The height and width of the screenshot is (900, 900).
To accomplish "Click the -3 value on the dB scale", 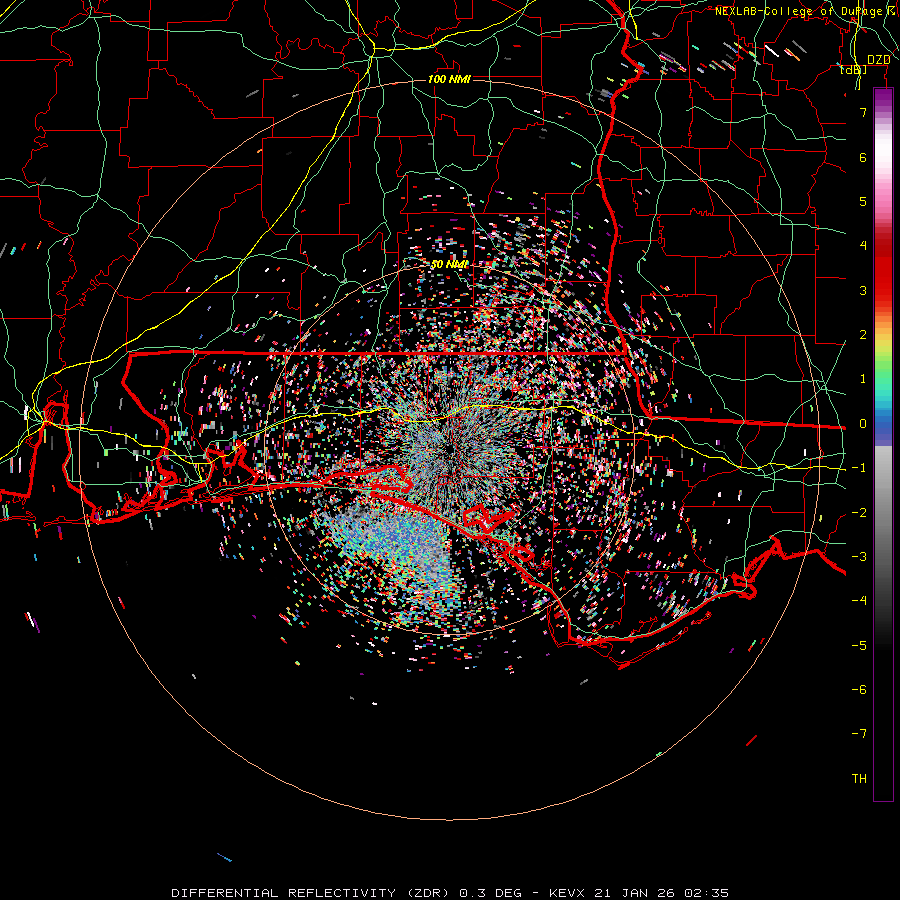I will point(859,557).
